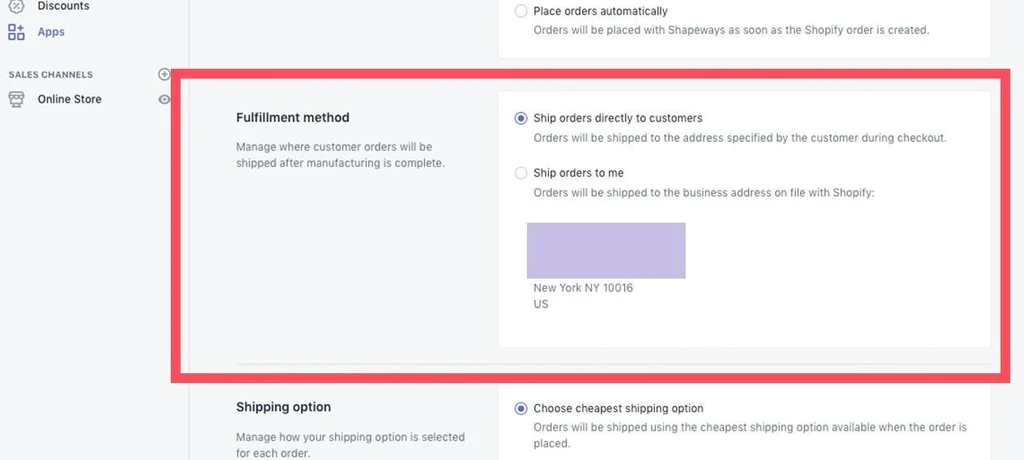Add a sales channel with plus icon
Screen dimensions: 1024x460
[x=165, y=74]
